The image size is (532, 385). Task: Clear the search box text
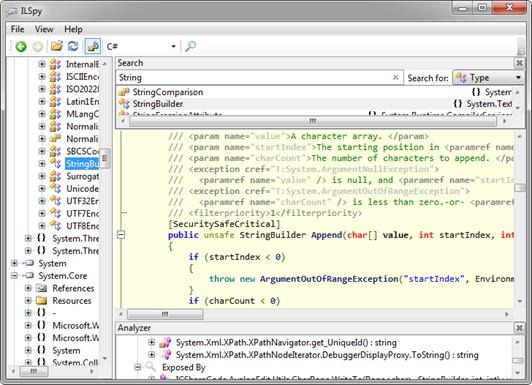[x=396, y=77]
